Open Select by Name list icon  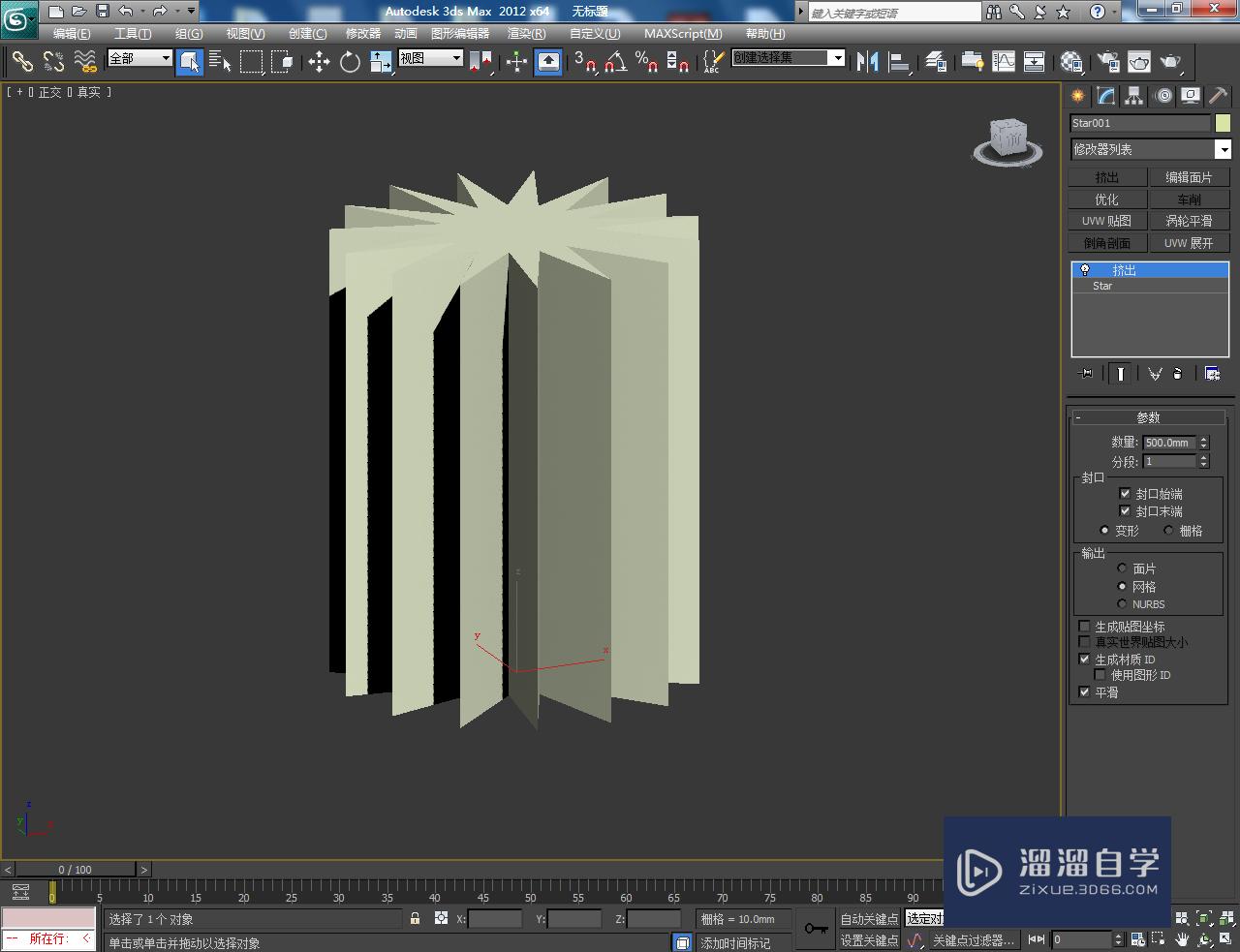click(220, 62)
